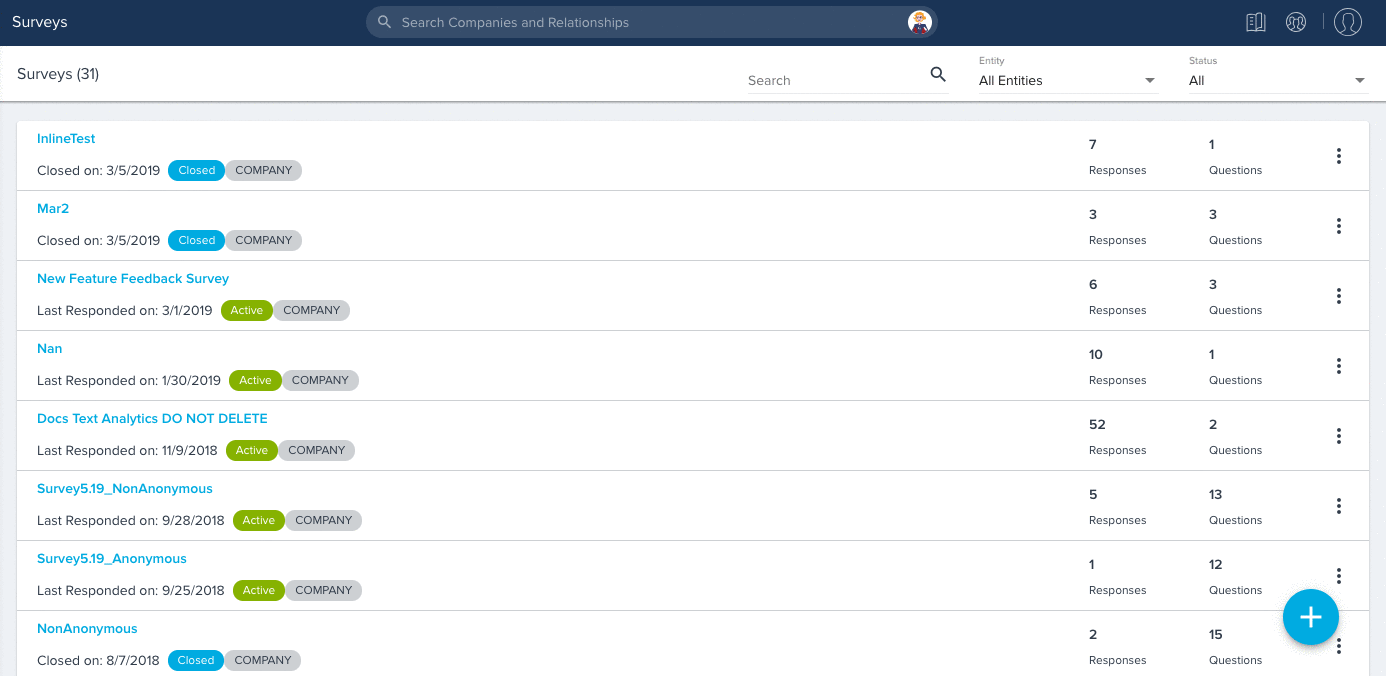The width and height of the screenshot is (1386, 676).
Task: Click 12 Questions on Survey5.19_Anonymous
Action: point(1236,576)
